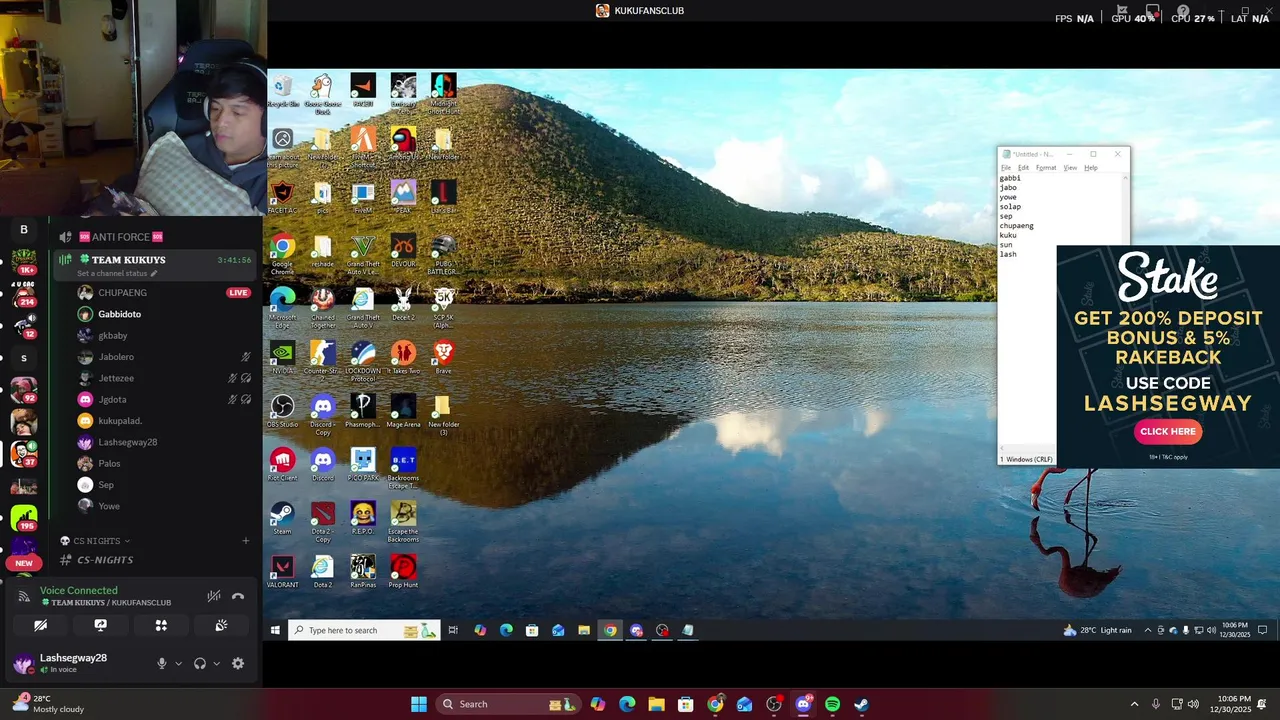Image resolution: width=1280 pixels, height=720 pixels.
Task: Add channel to CS NIGHTS category
Action: click(246, 541)
